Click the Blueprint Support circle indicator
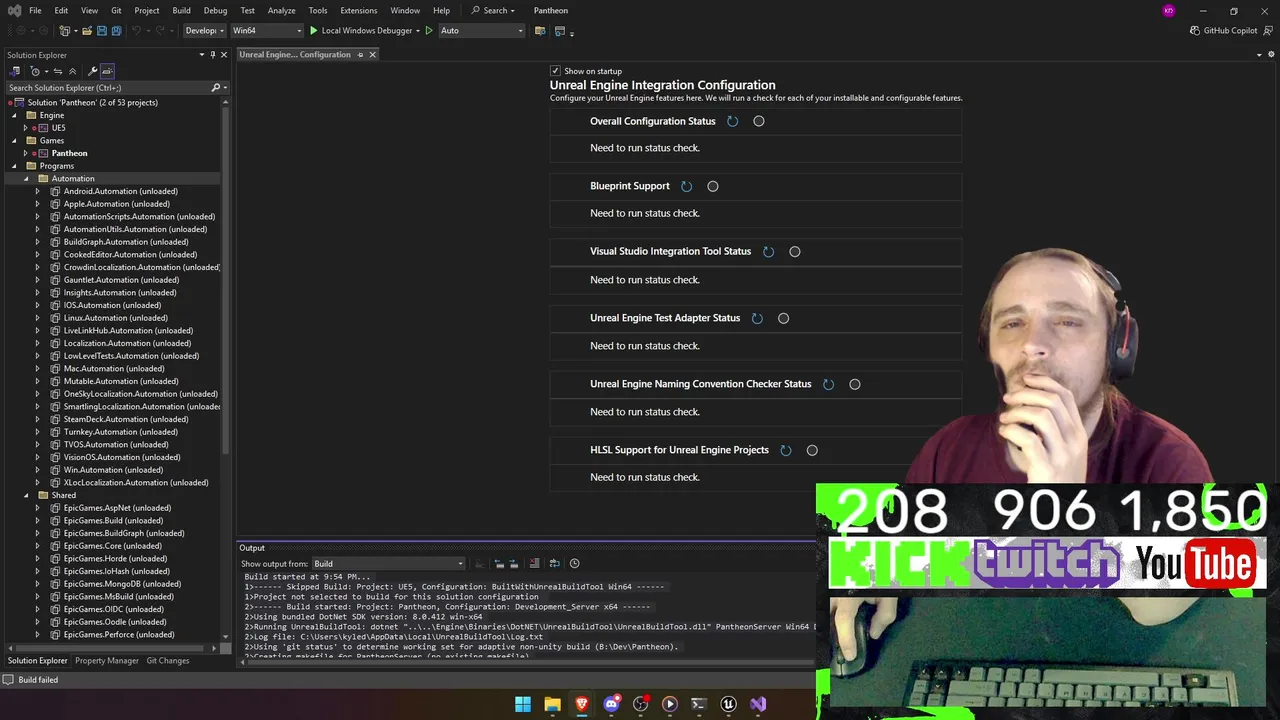 click(713, 186)
